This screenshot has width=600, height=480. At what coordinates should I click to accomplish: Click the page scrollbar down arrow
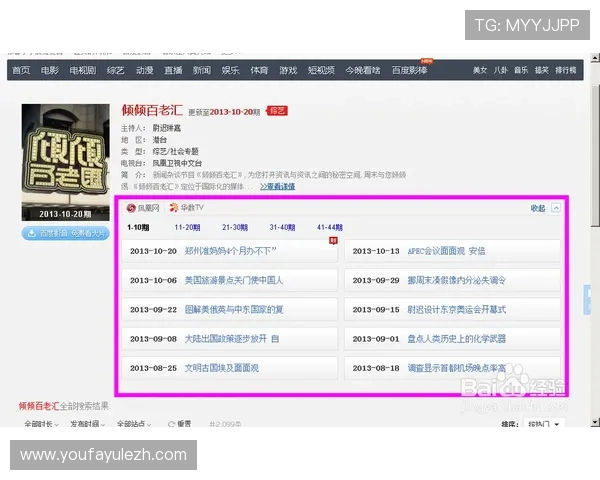point(595,422)
